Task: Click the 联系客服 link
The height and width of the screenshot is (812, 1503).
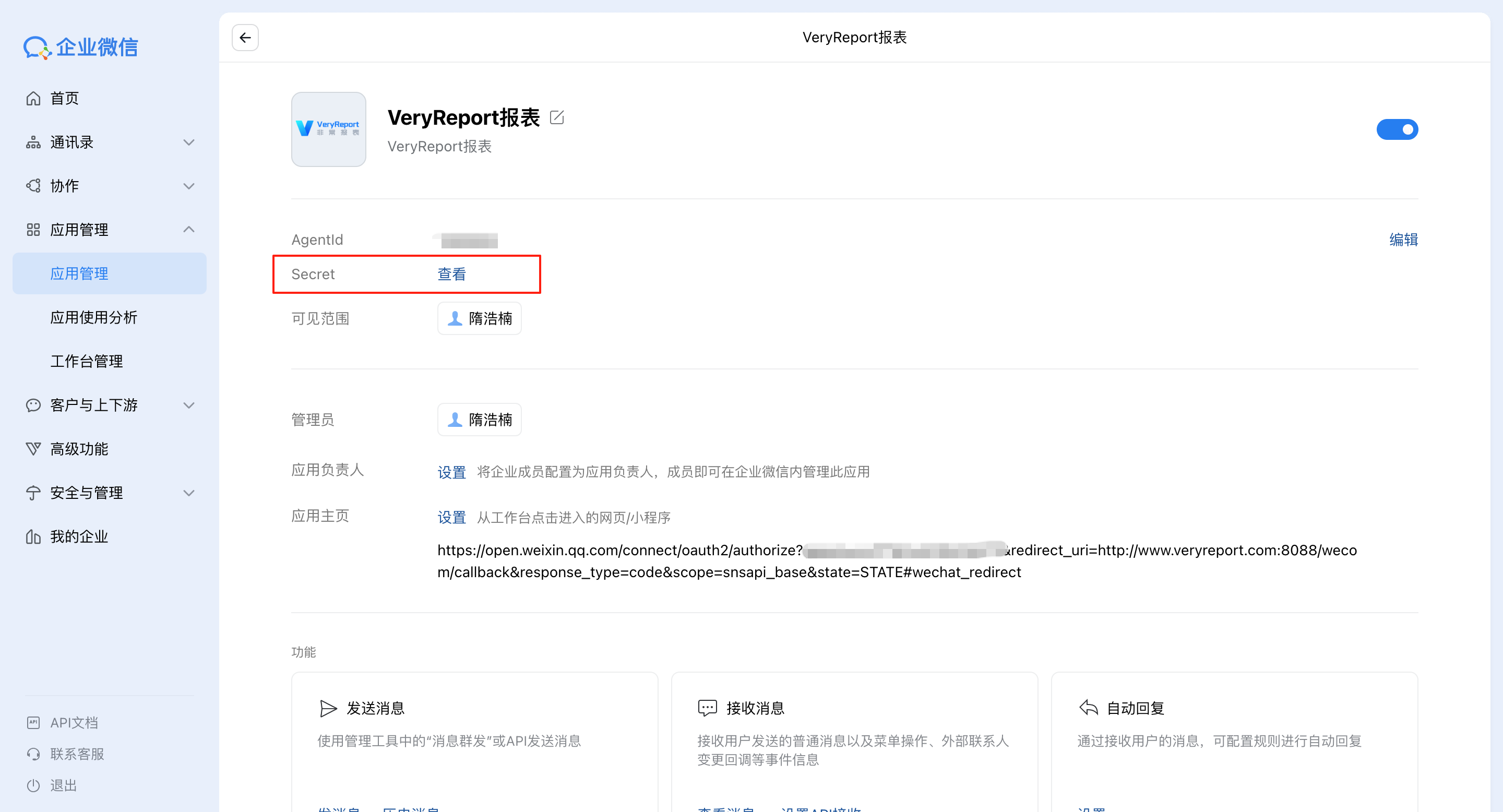Action: (77, 754)
